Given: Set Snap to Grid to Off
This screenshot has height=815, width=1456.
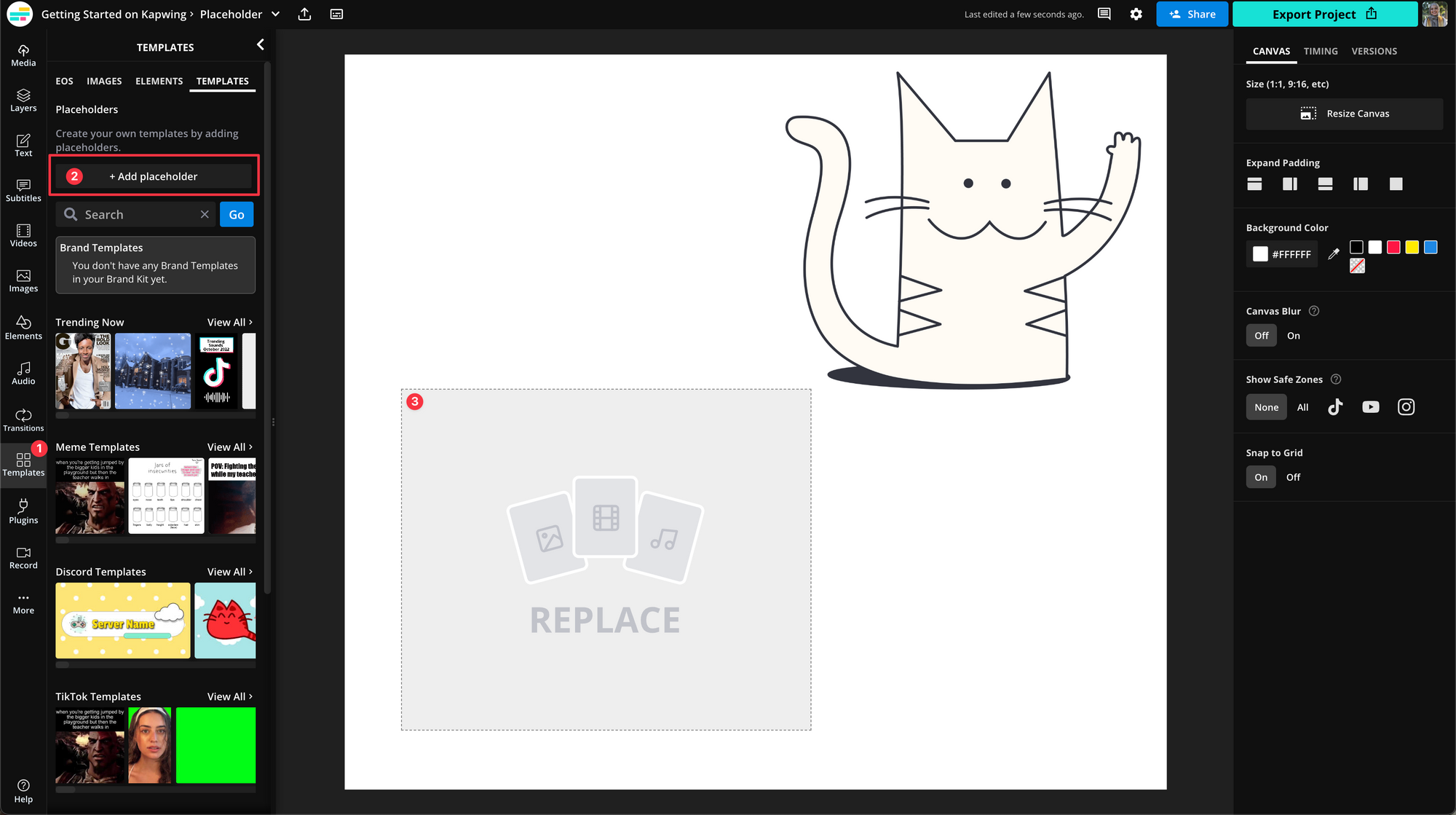Looking at the screenshot, I should pyautogui.click(x=1293, y=477).
